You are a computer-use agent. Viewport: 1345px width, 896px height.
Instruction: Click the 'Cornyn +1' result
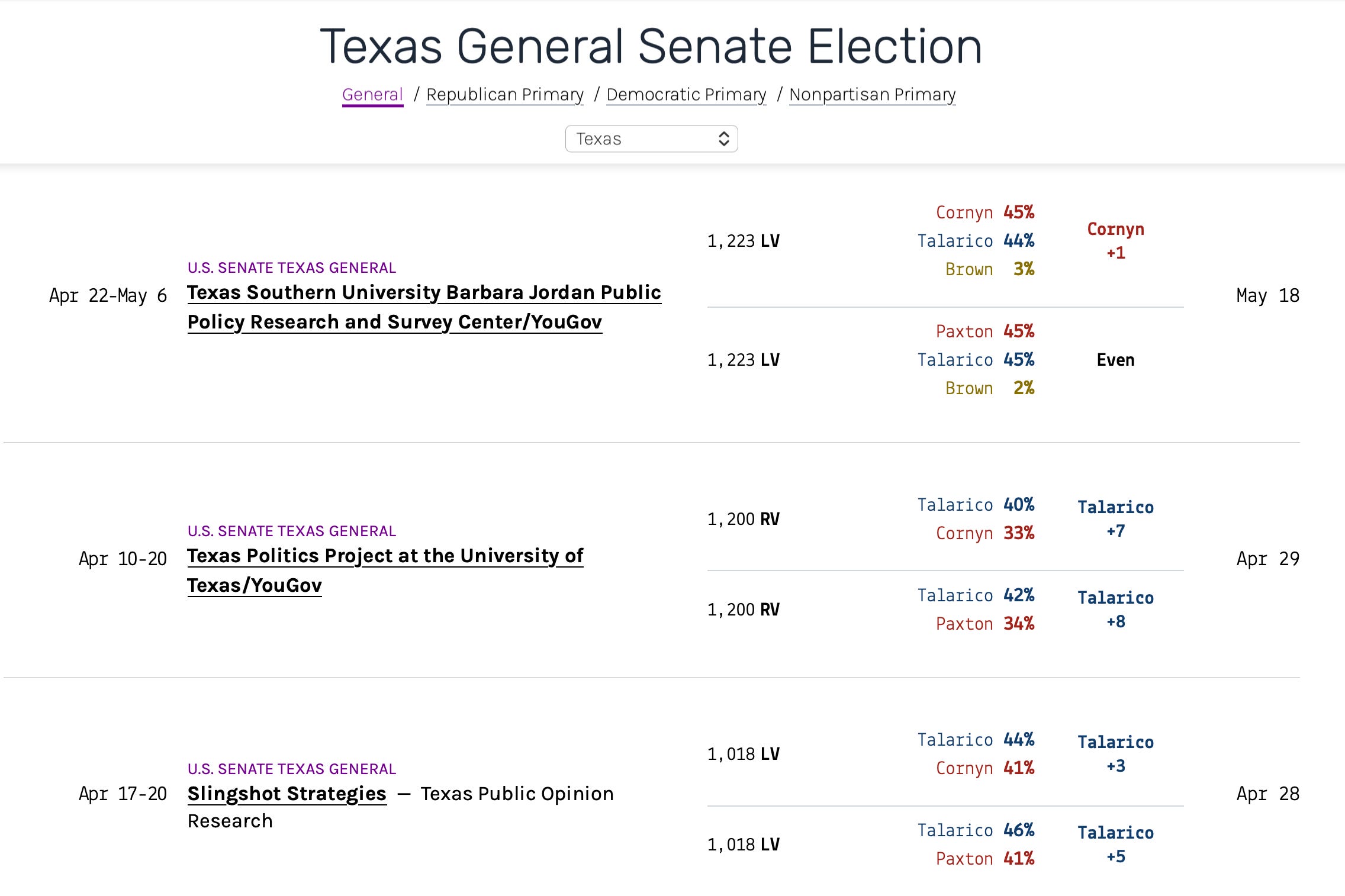point(1116,241)
